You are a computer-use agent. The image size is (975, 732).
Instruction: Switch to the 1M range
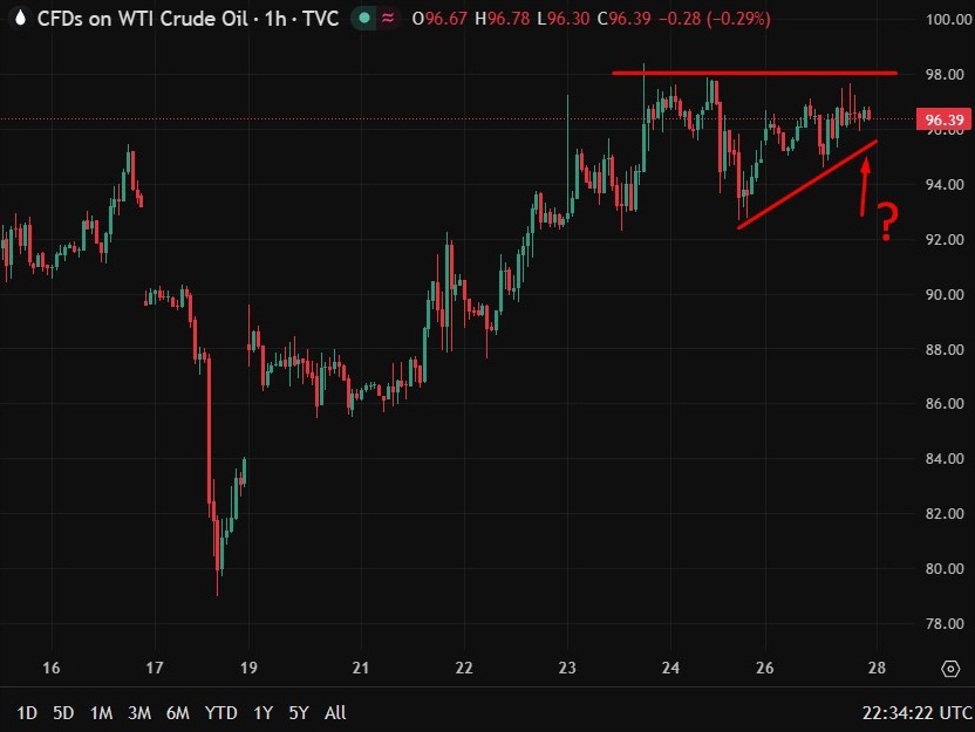coord(101,713)
